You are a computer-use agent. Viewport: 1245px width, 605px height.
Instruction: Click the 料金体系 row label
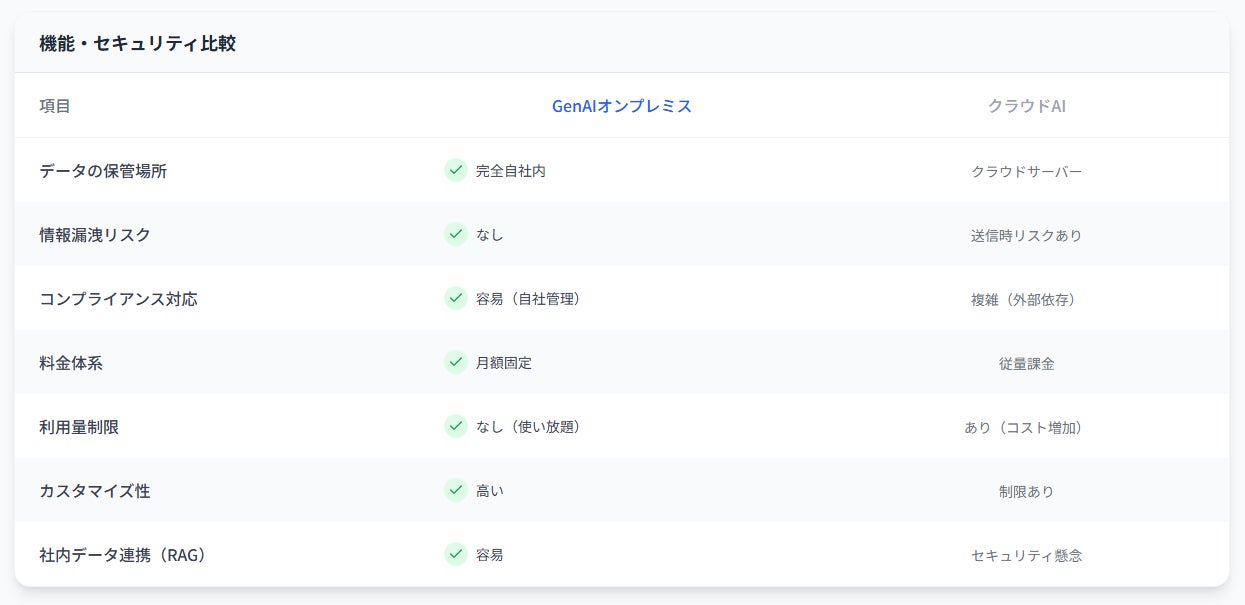click(71, 363)
